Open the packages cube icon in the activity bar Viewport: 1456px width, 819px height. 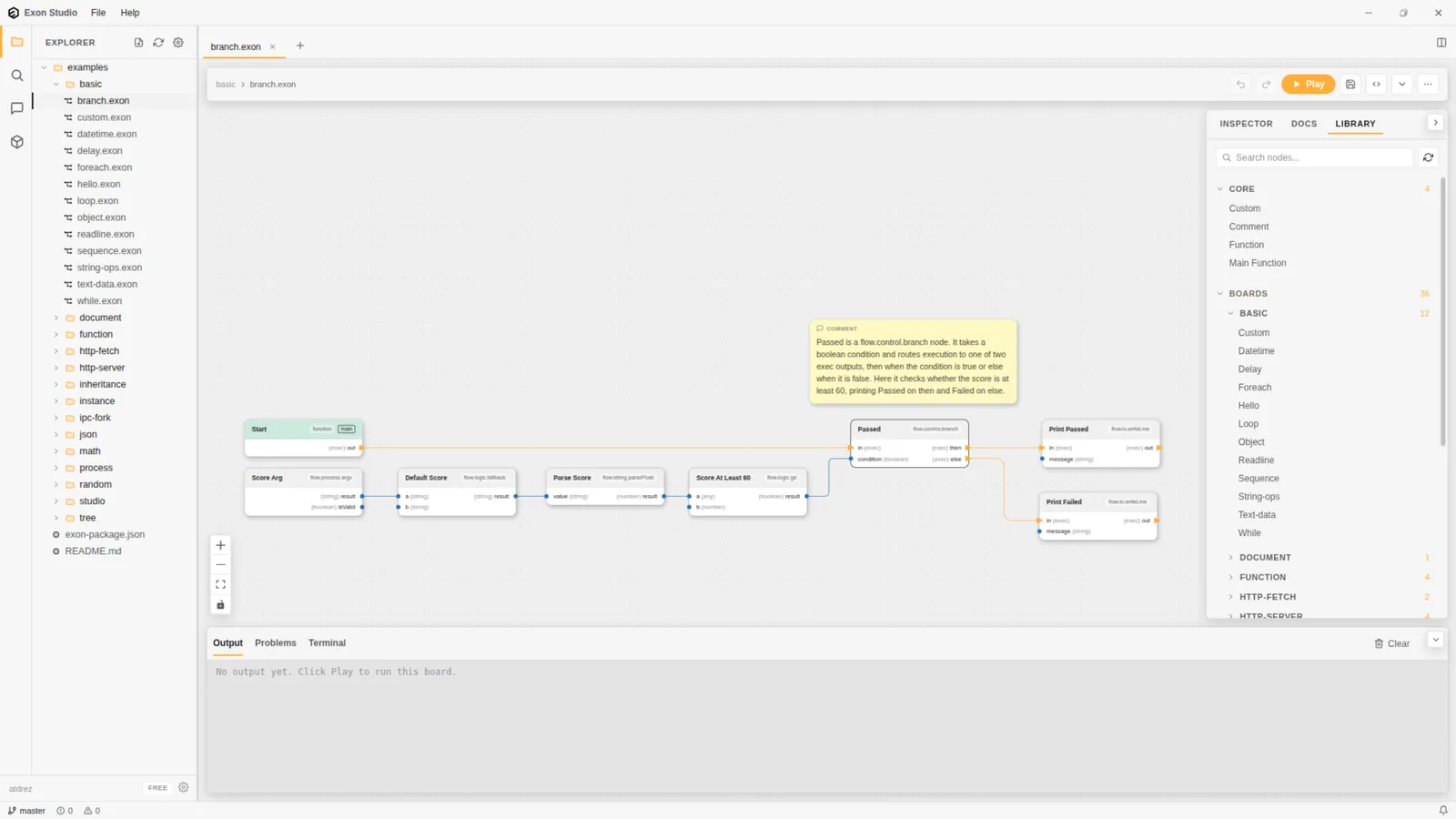[16, 142]
